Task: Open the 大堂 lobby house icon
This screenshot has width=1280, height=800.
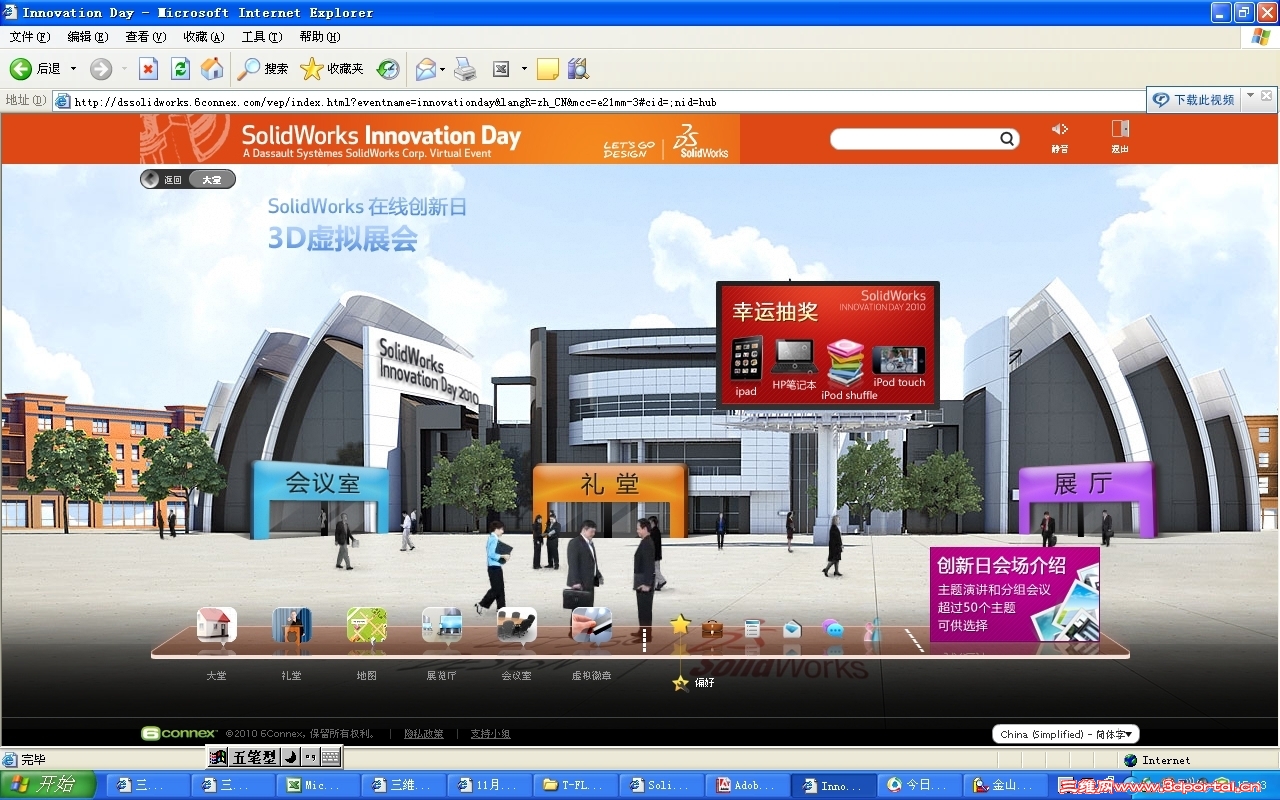Action: click(217, 625)
